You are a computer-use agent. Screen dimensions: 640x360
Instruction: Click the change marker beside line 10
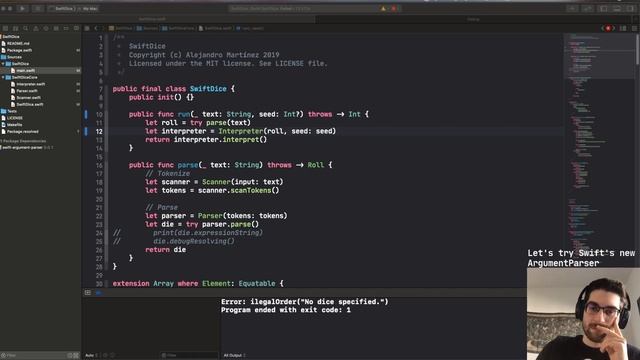pyautogui.click(x=86, y=114)
